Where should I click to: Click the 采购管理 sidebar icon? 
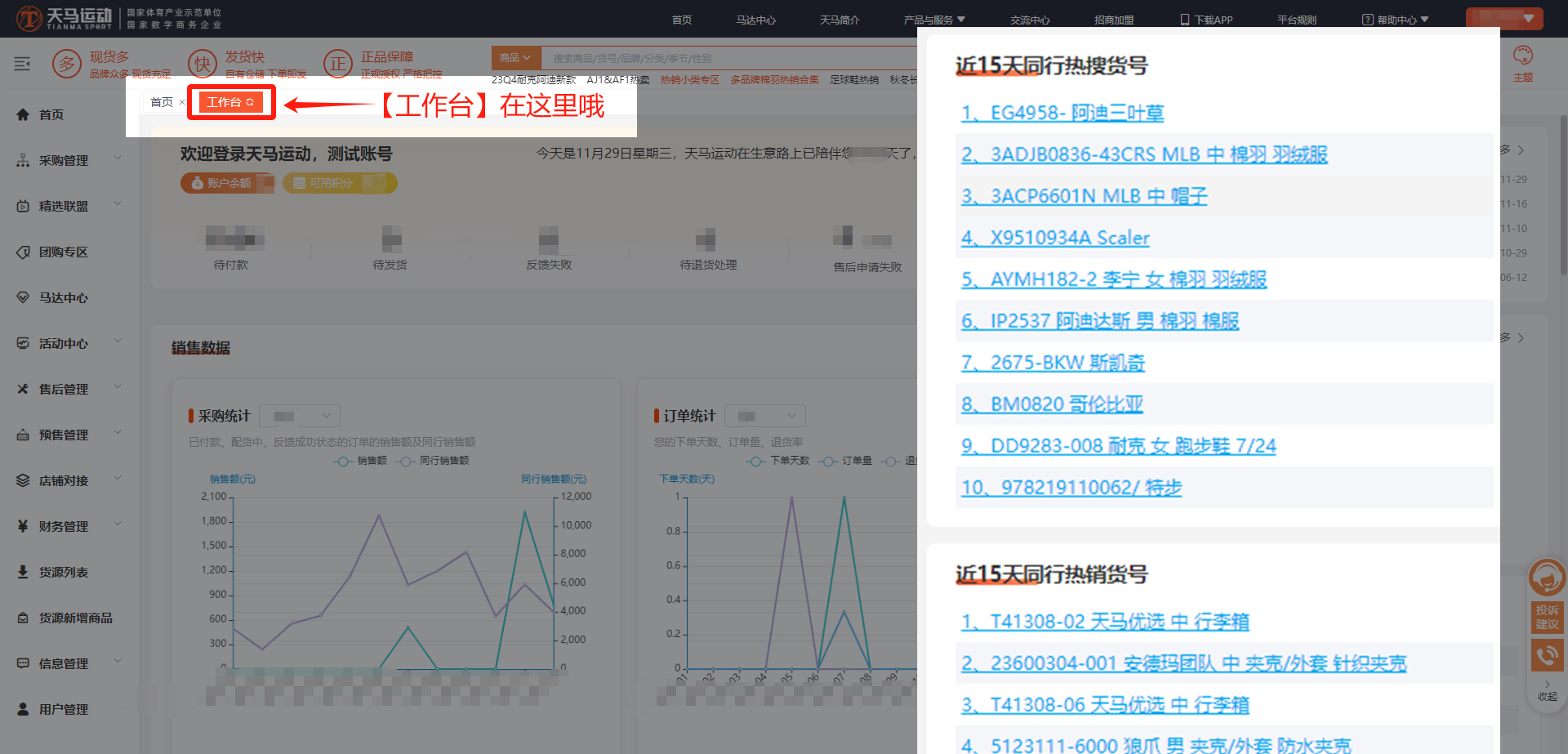(23, 160)
